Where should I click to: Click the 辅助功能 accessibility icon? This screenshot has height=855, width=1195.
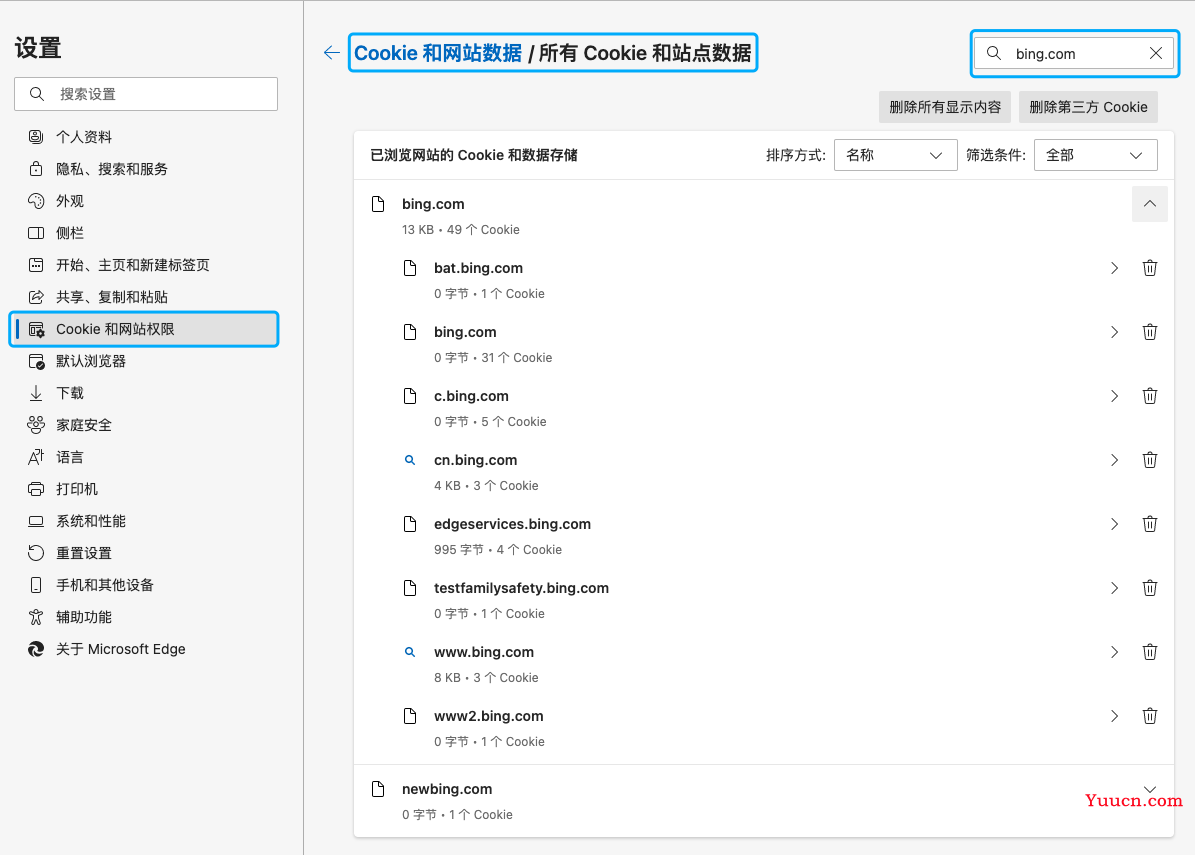(x=36, y=617)
